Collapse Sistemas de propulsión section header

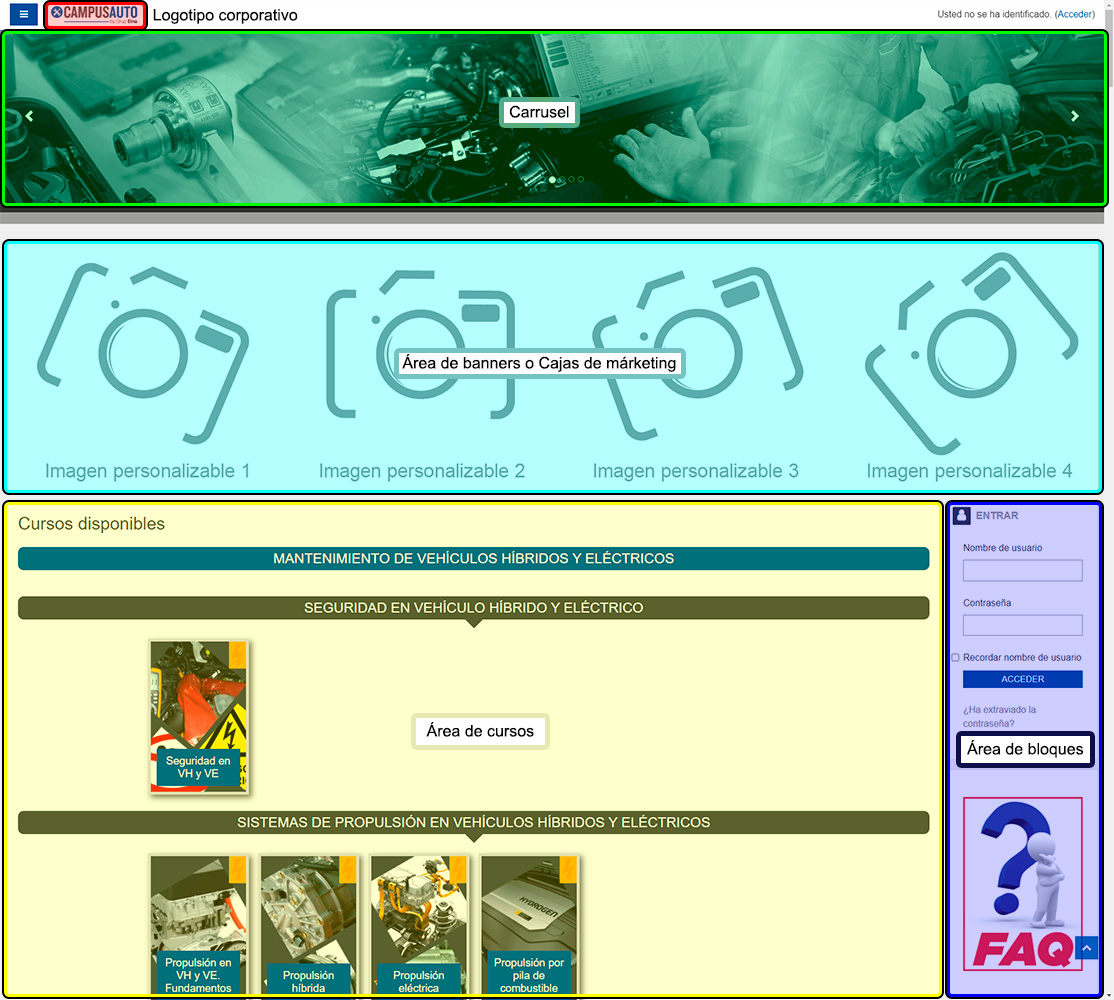click(473, 823)
